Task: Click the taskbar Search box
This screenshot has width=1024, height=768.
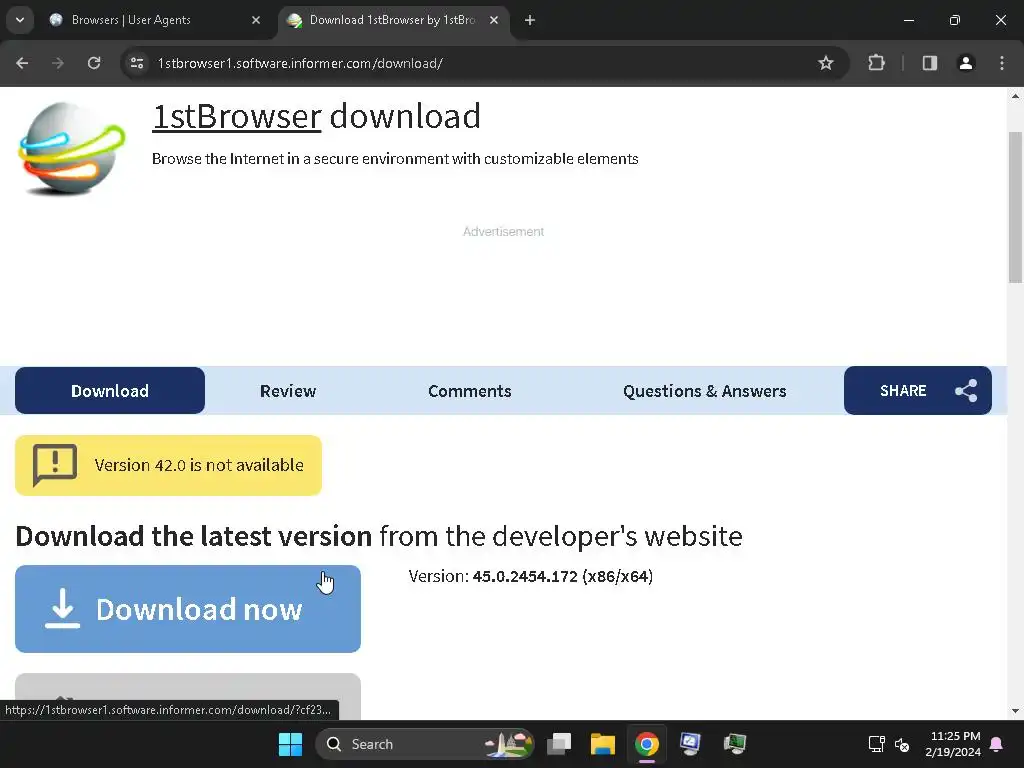Action: pyautogui.click(x=425, y=744)
